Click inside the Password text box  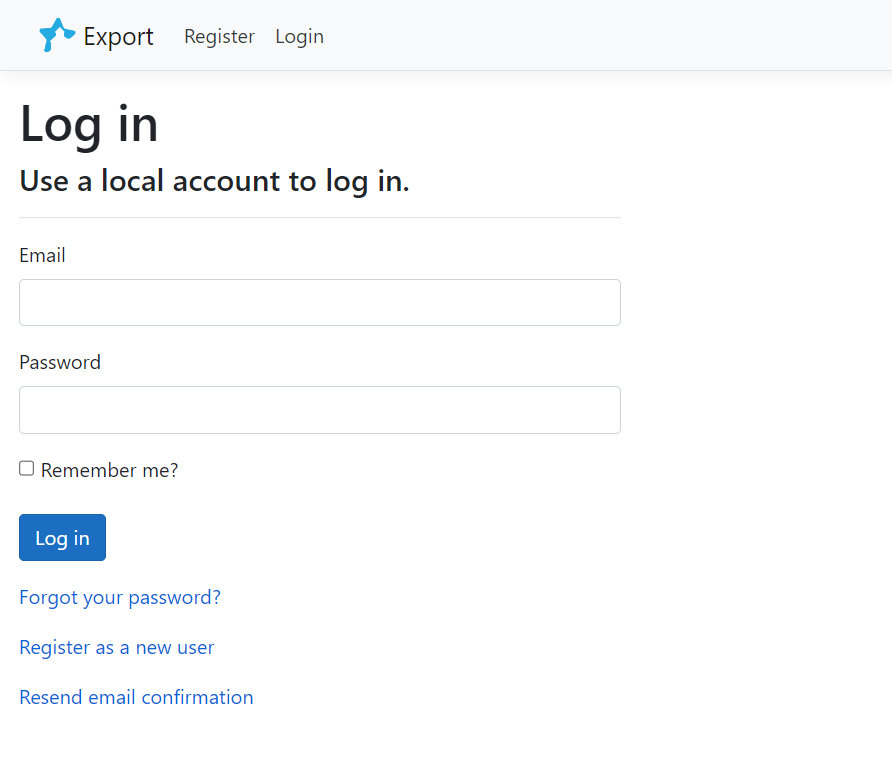tap(319, 410)
